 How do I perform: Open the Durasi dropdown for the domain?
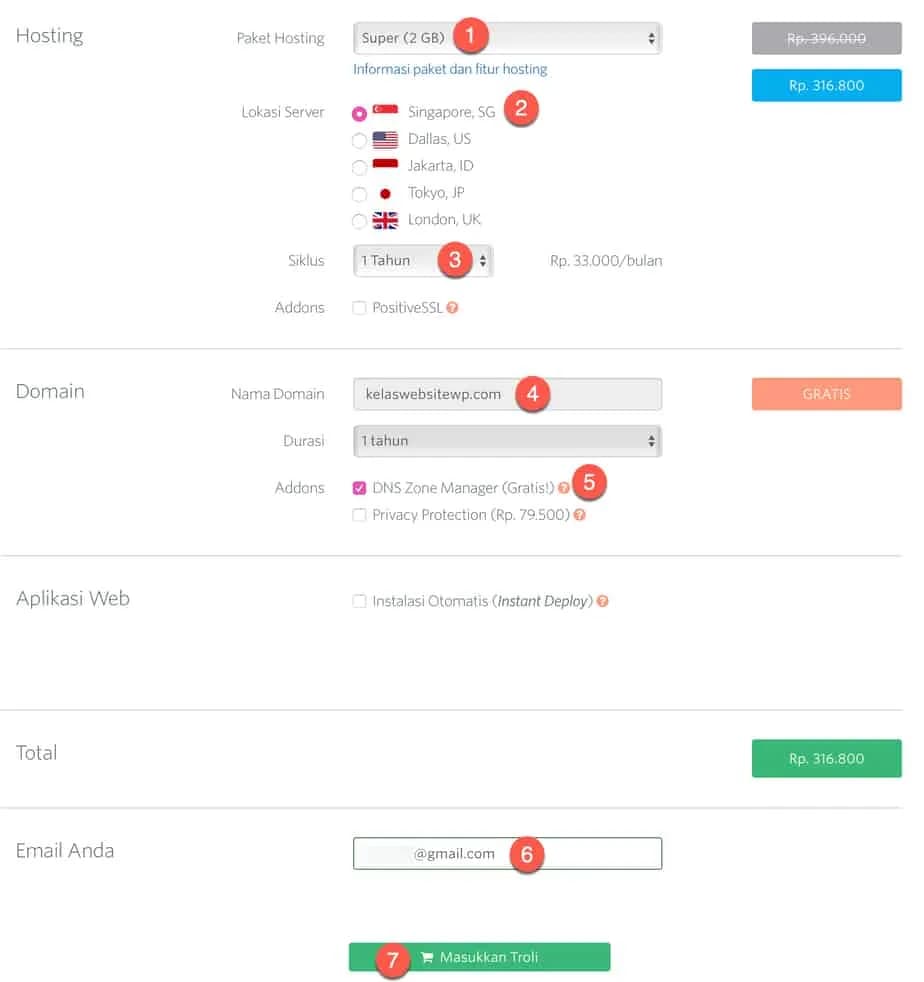[506, 441]
